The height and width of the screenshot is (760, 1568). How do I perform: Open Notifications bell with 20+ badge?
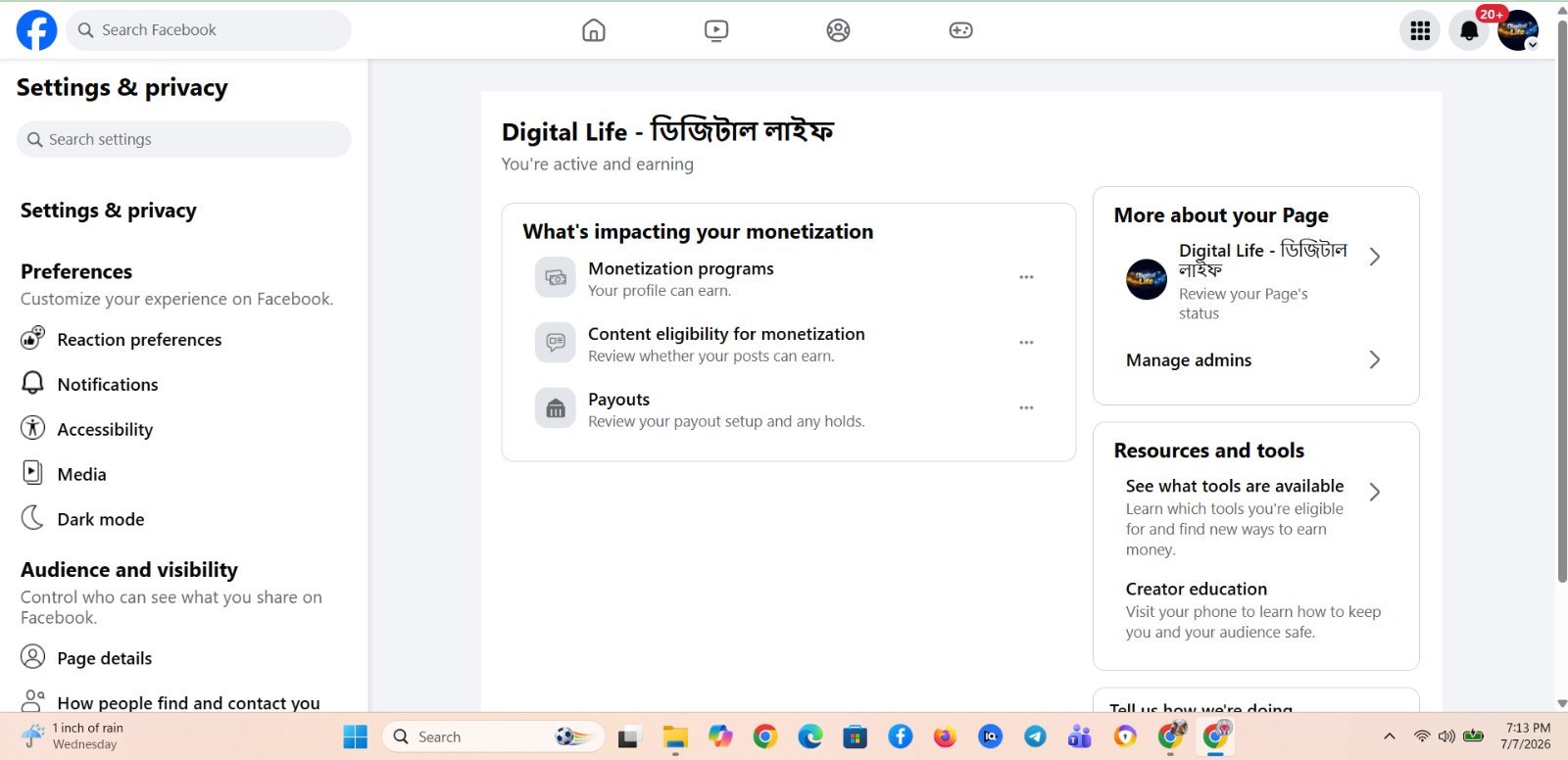coord(1469,30)
